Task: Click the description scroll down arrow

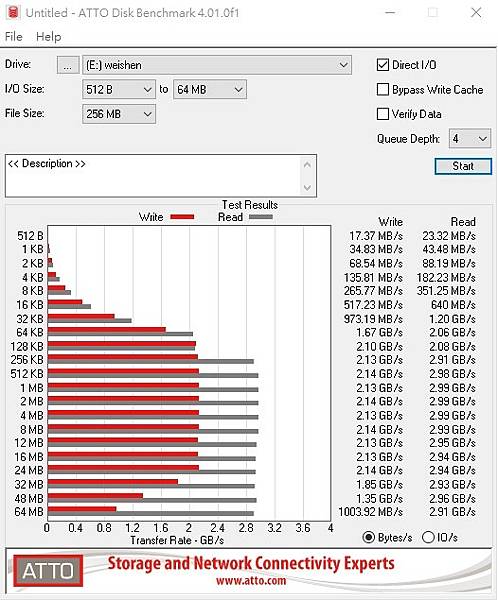Action: 307,188
